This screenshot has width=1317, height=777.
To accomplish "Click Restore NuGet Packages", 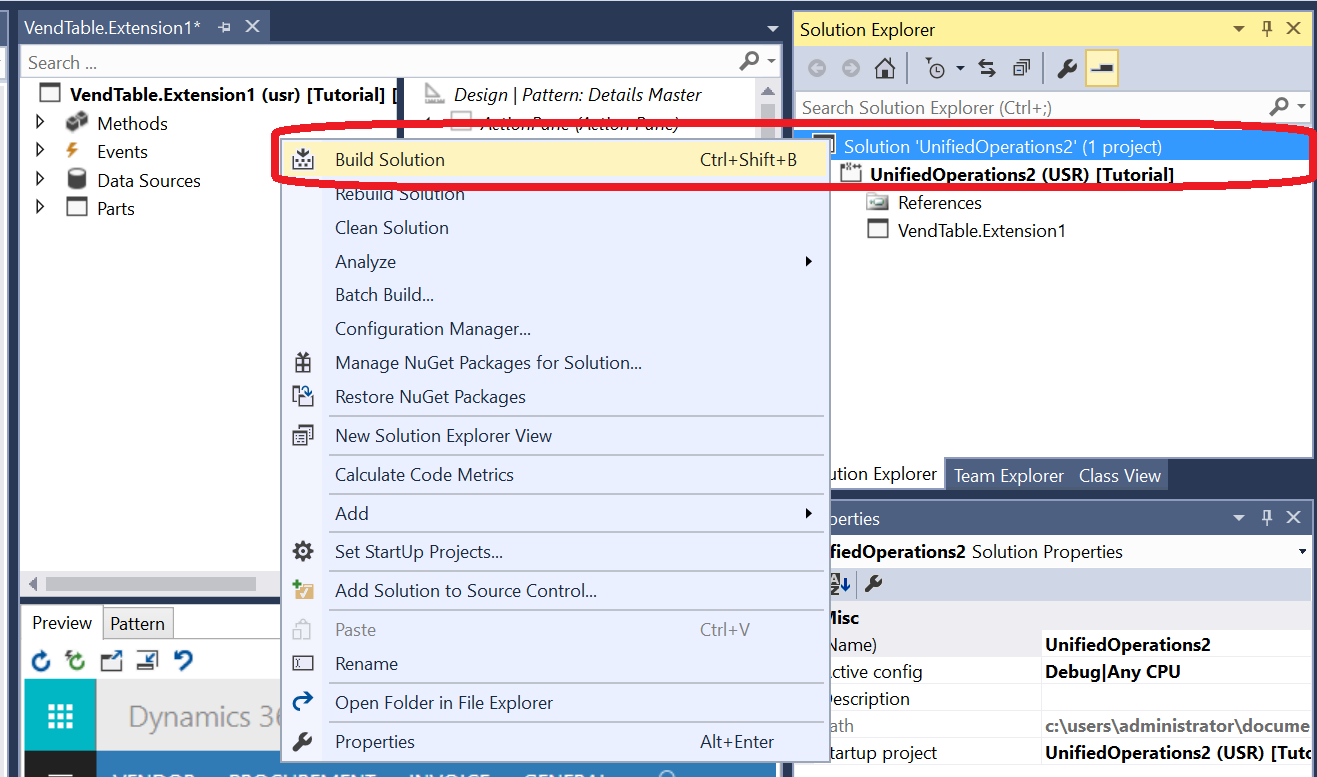I will (x=429, y=396).
